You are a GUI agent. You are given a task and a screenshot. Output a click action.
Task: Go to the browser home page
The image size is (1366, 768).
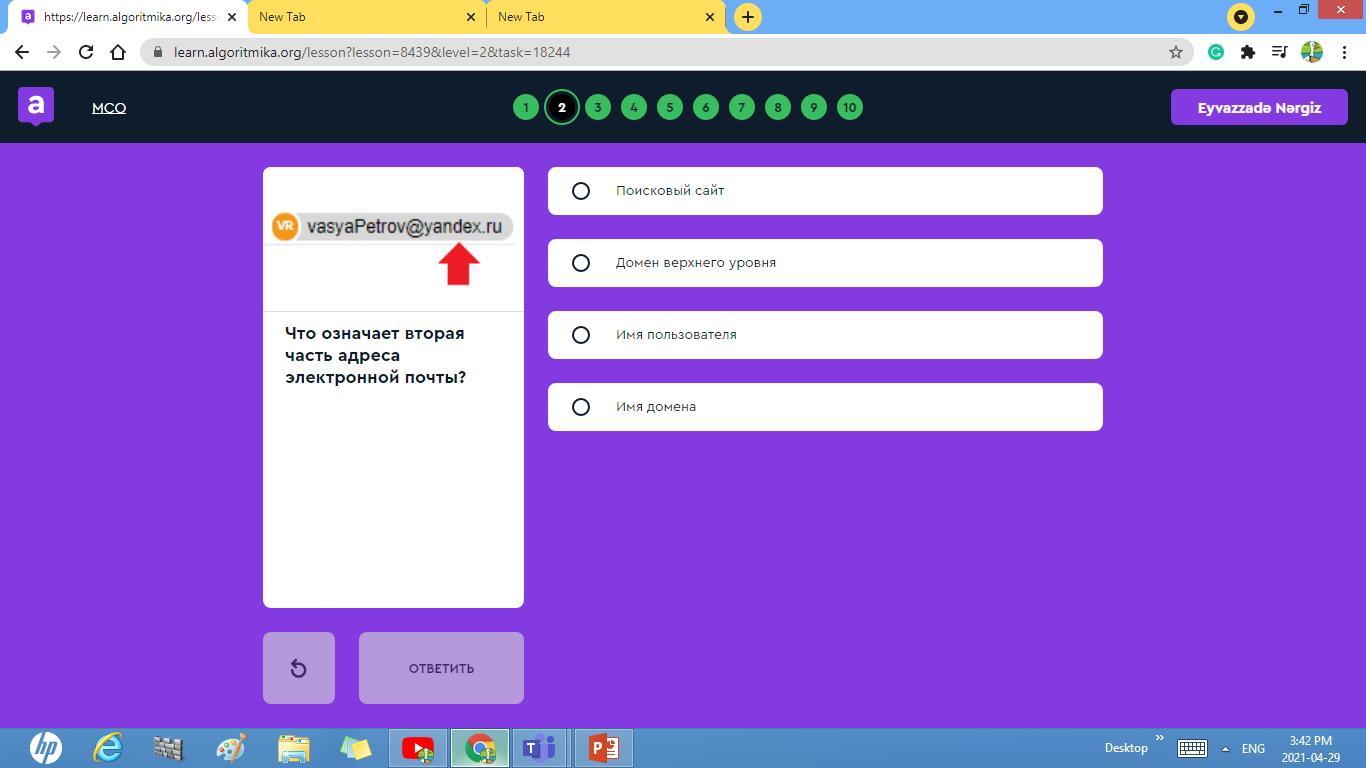pyautogui.click(x=118, y=52)
